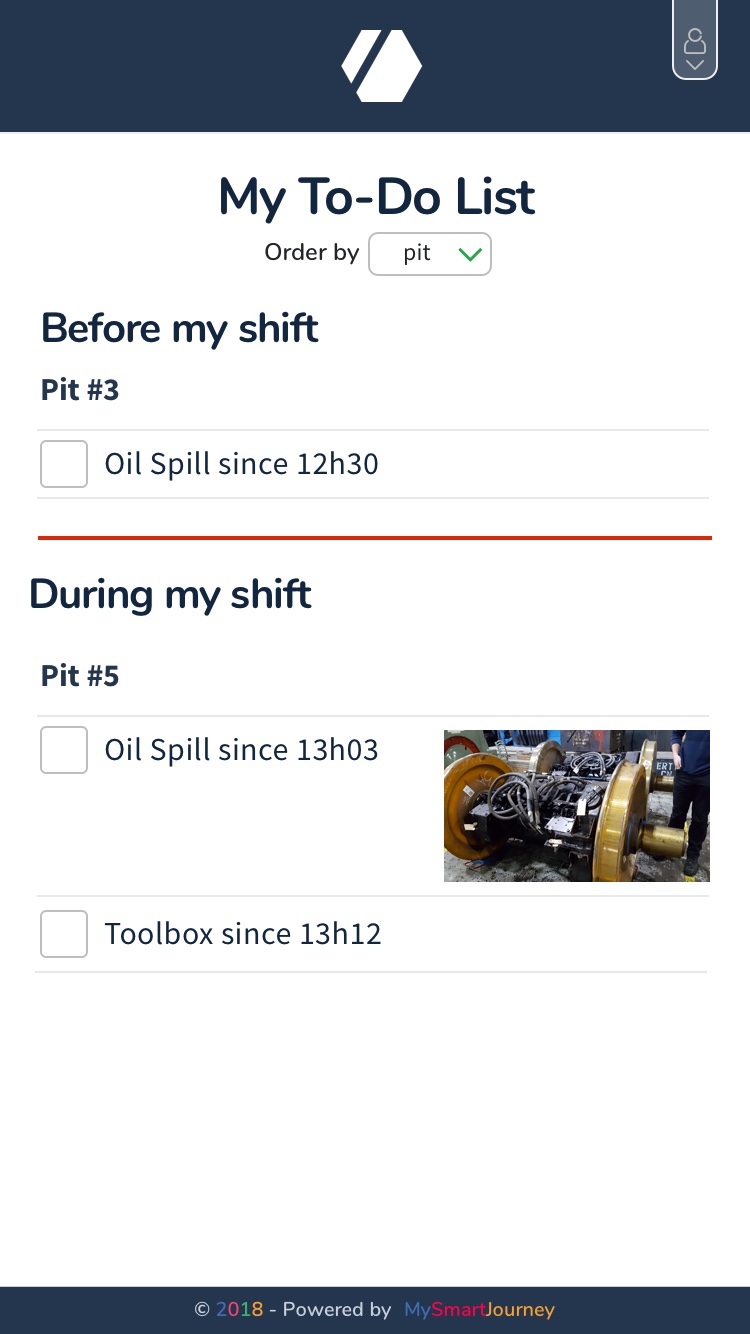Check the Oil Spill since 12h30 box

coord(64,464)
